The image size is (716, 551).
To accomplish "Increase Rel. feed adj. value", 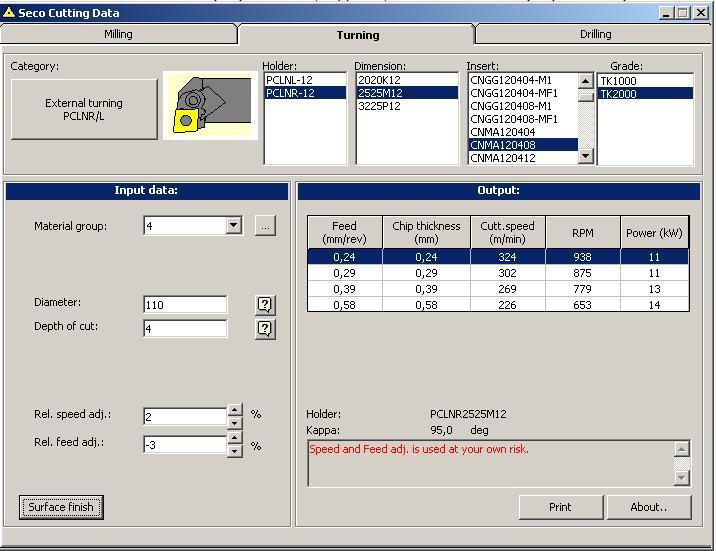I will [235, 438].
